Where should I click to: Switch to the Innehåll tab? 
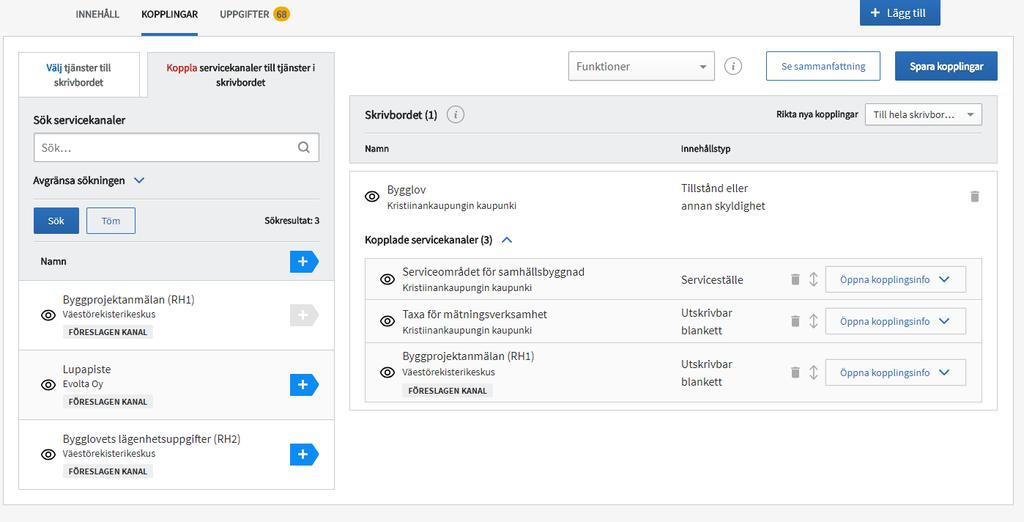[97, 14]
